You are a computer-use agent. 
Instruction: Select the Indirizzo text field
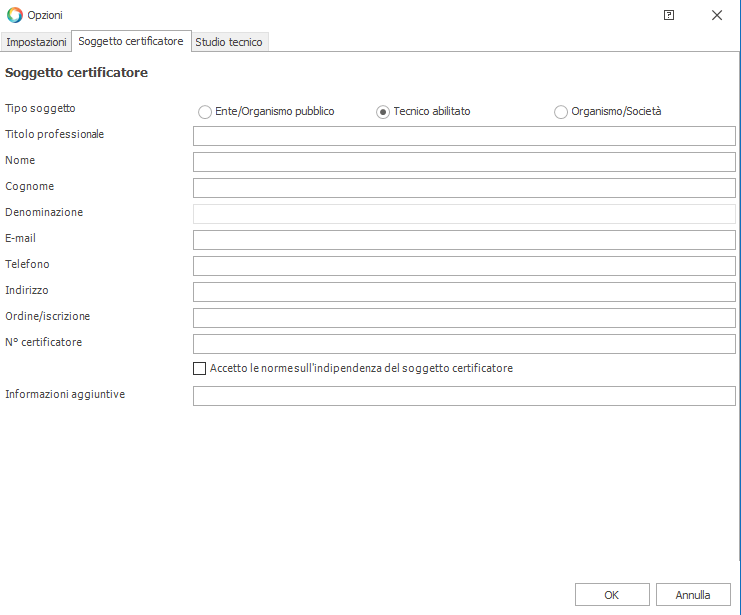click(x=464, y=292)
